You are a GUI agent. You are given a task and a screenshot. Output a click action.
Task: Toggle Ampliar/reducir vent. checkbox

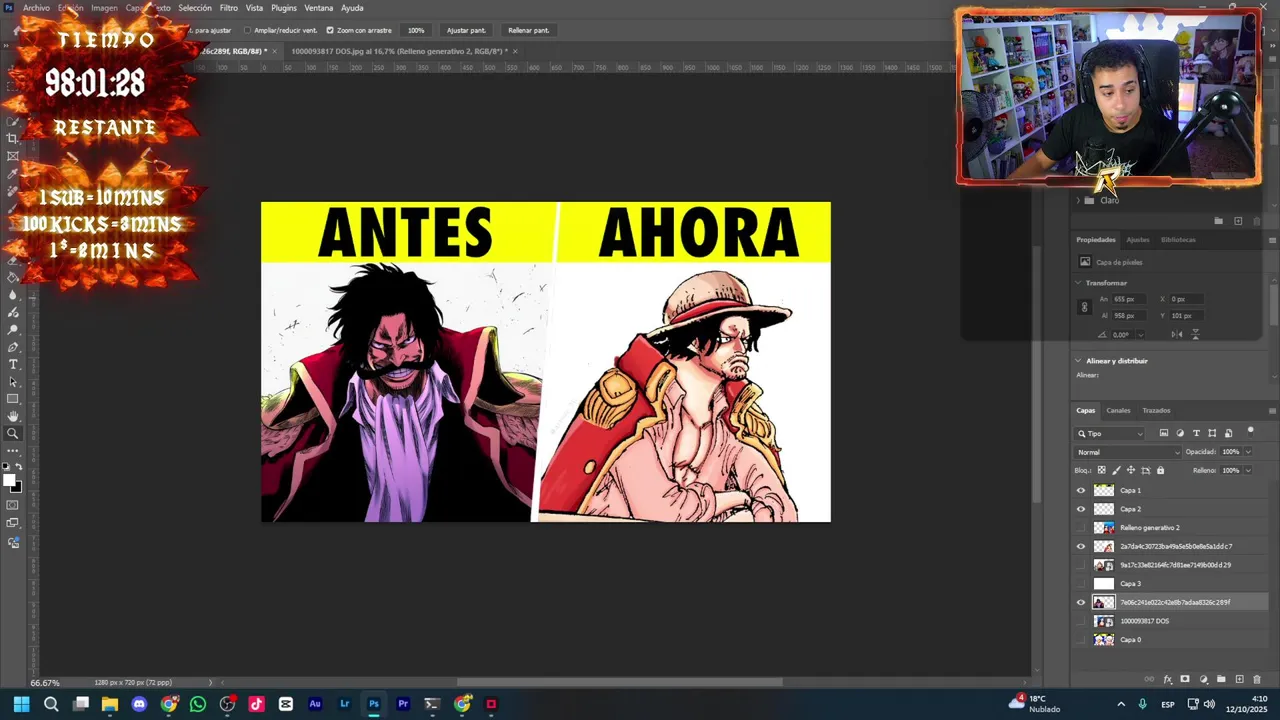click(x=247, y=30)
